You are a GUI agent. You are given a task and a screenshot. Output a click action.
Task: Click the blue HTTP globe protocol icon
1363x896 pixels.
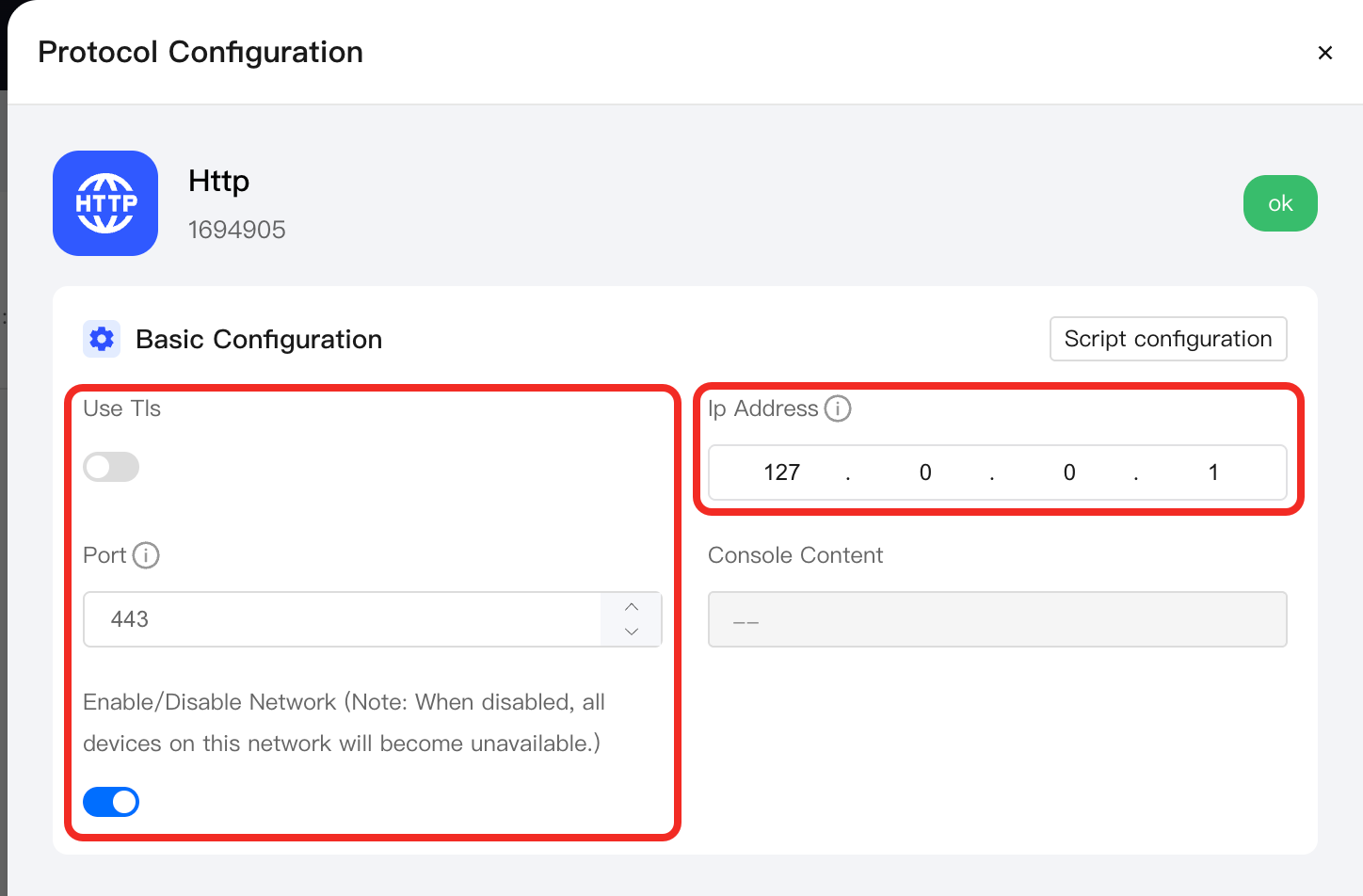(105, 203)
